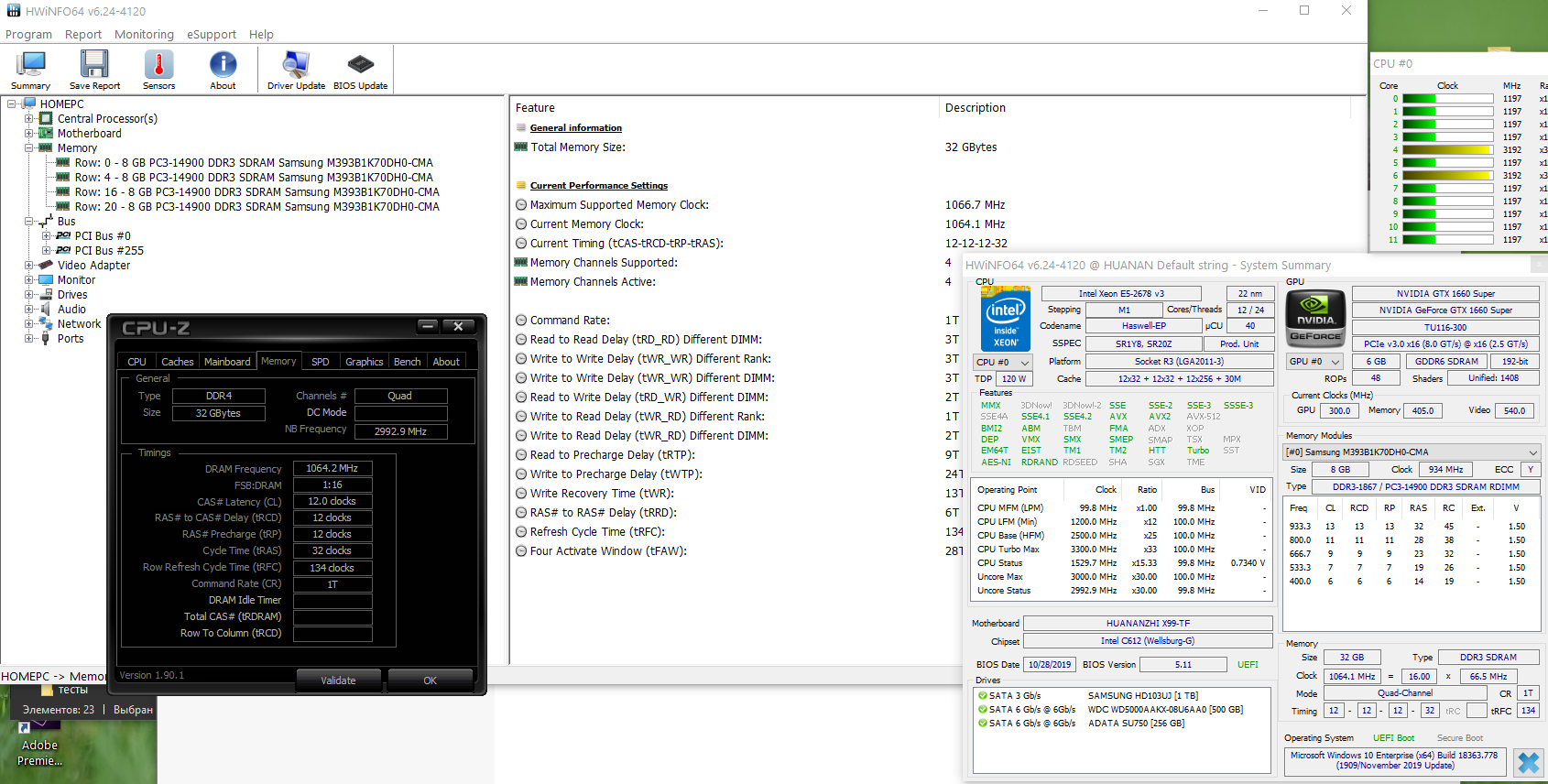The height and width of the screenshot is (784, 1548).
Task: Click the Motherboard icon in the tree
Action: (46, 133)
